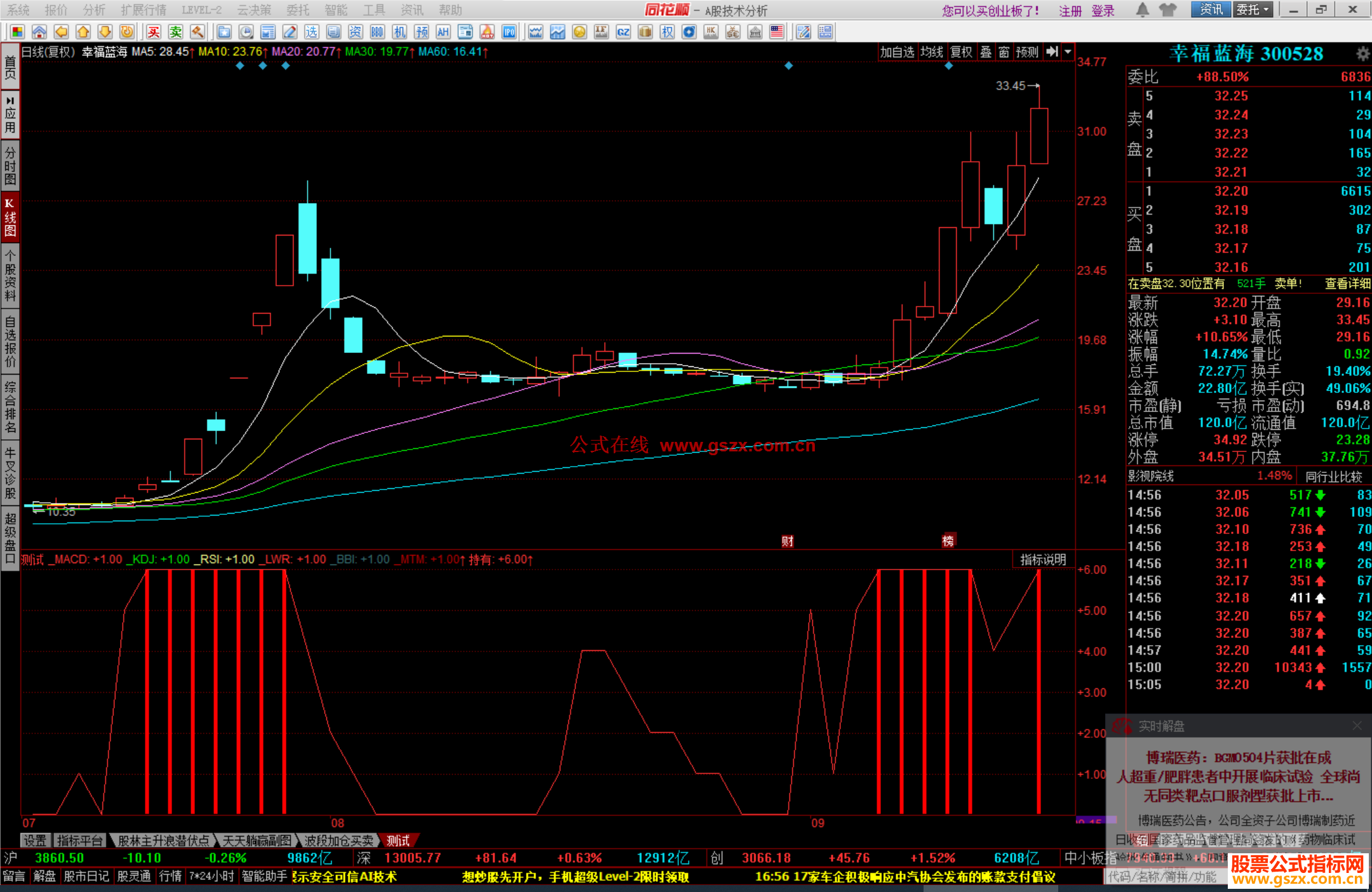This screenshot has width=1372, height=892.
Task: Click the auction hammer toolbar icon
Action: click(x=198, y=32)
